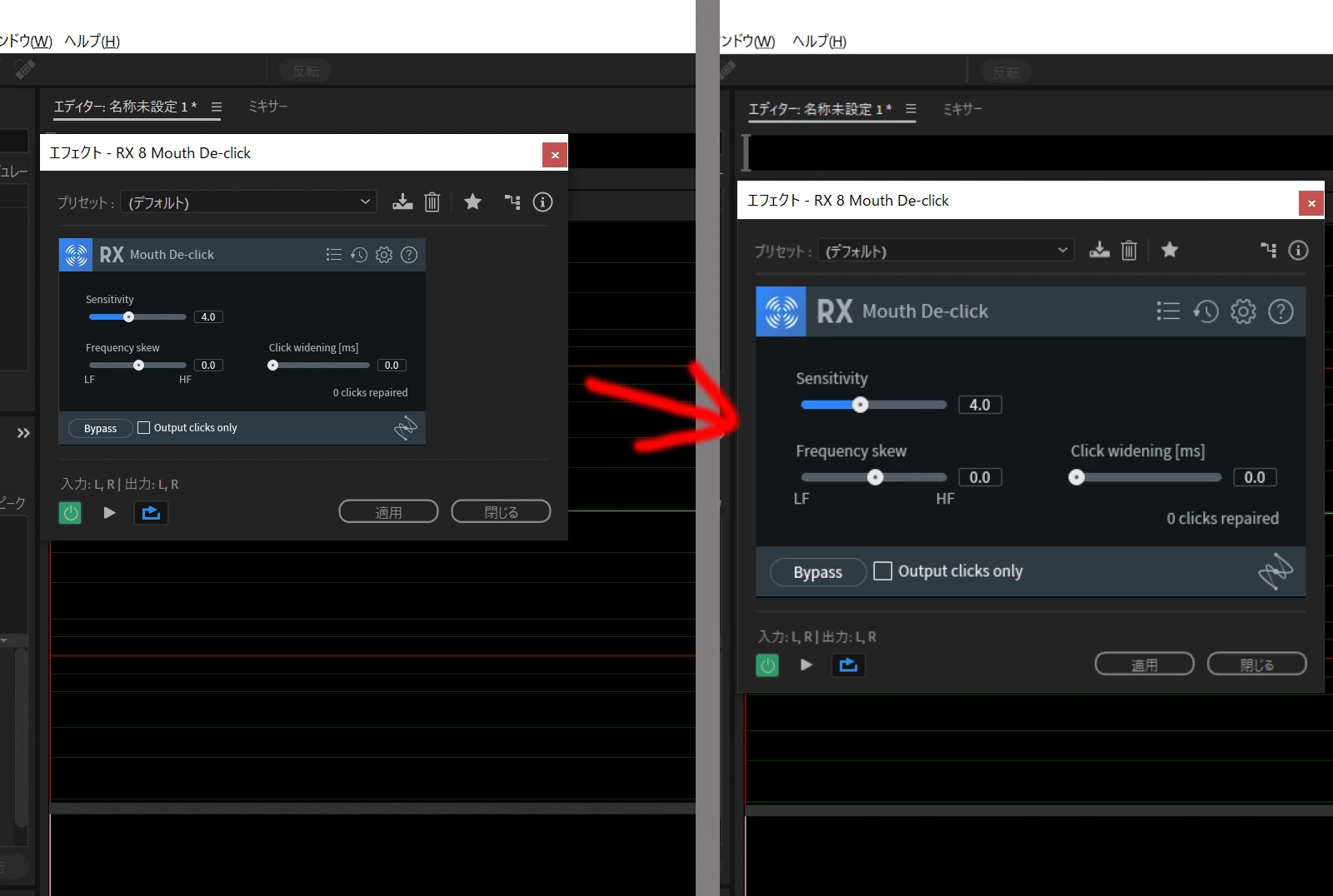This screenshot has width=1333, height=896.
Task: Open help question icon in left RX plugin
Action: (409, 255)
